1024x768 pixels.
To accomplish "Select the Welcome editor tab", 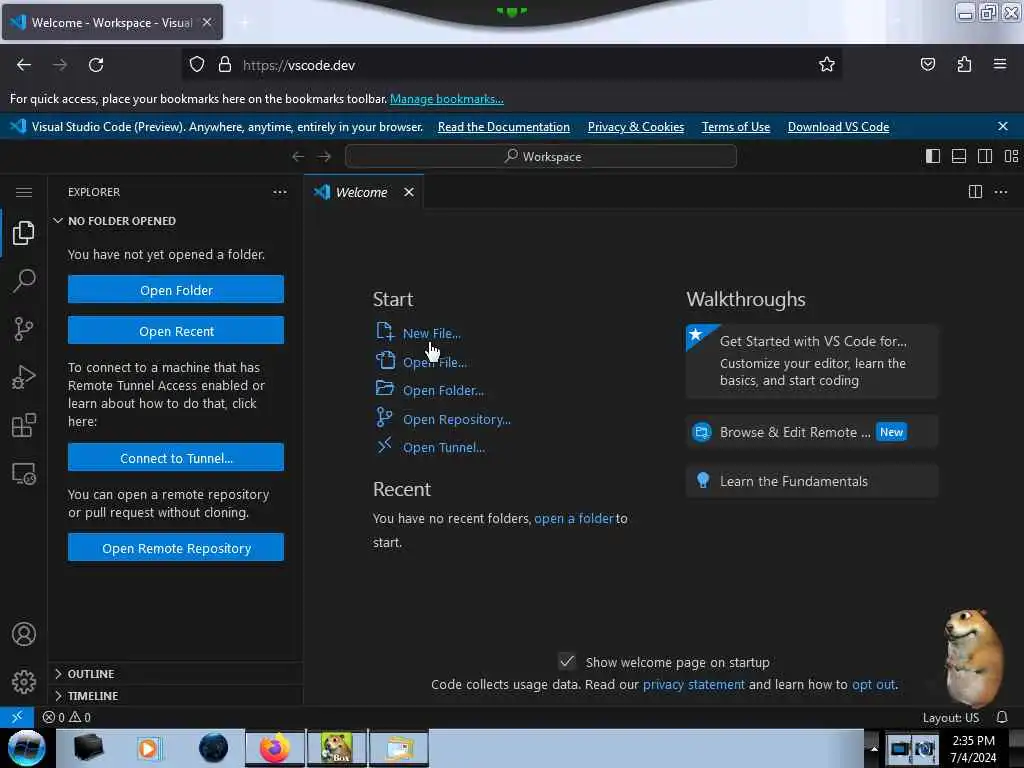I will 361,192.
